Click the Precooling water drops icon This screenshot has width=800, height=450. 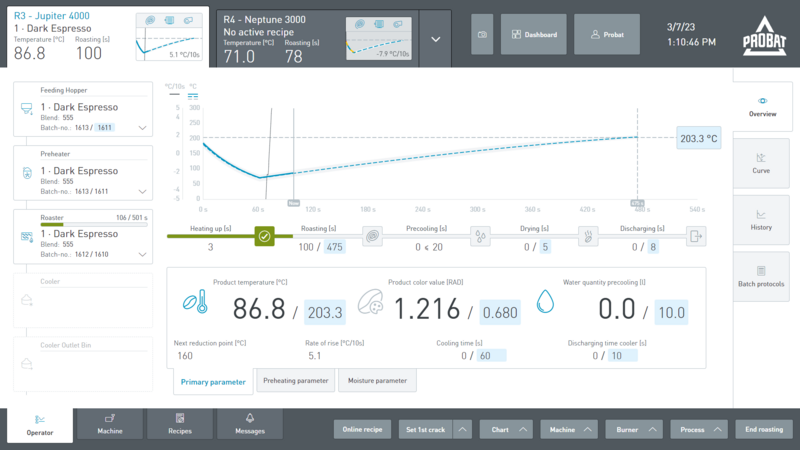pos(481,236)
